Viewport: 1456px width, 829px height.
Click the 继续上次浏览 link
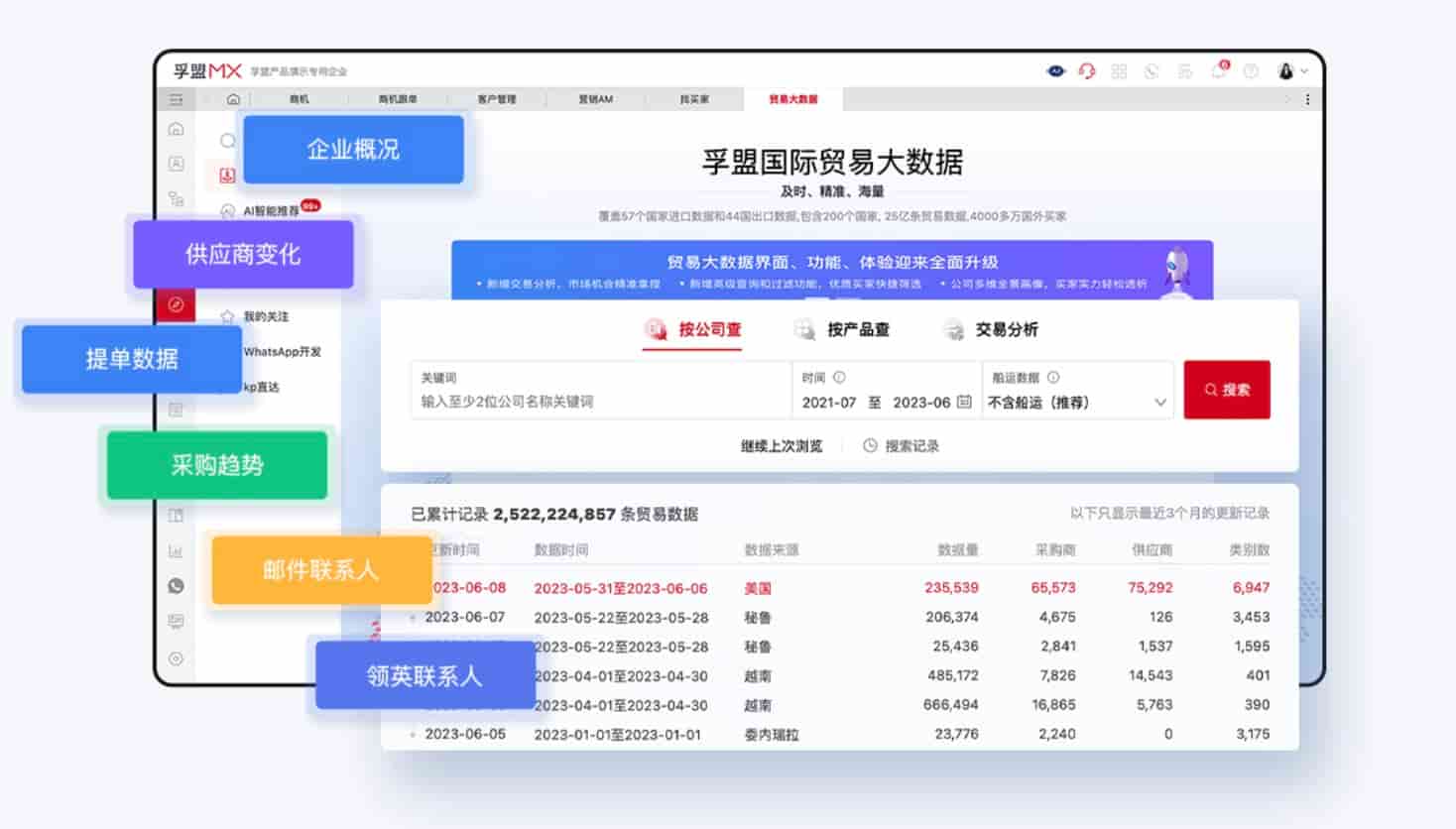pos(782,446)
